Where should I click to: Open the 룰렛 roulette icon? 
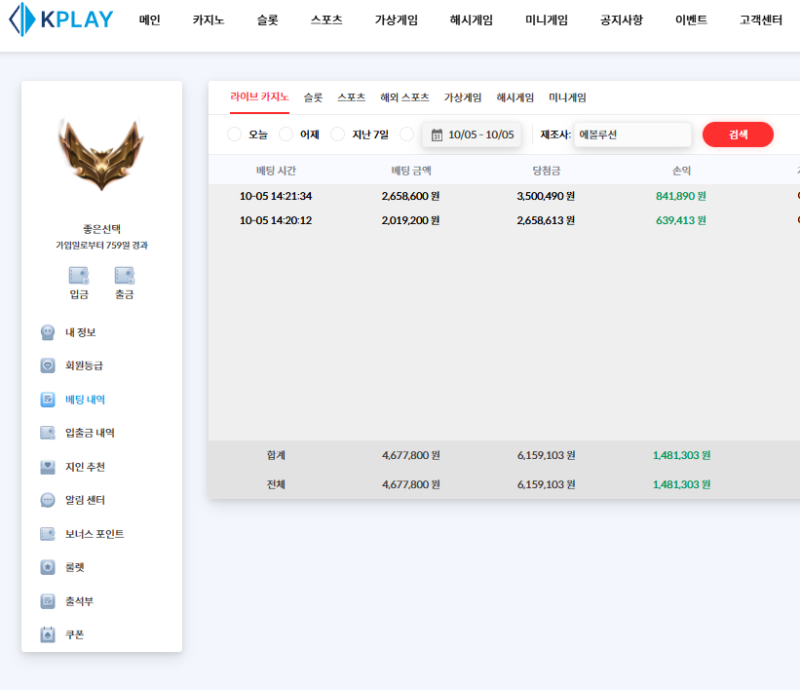tap(47, 567)
